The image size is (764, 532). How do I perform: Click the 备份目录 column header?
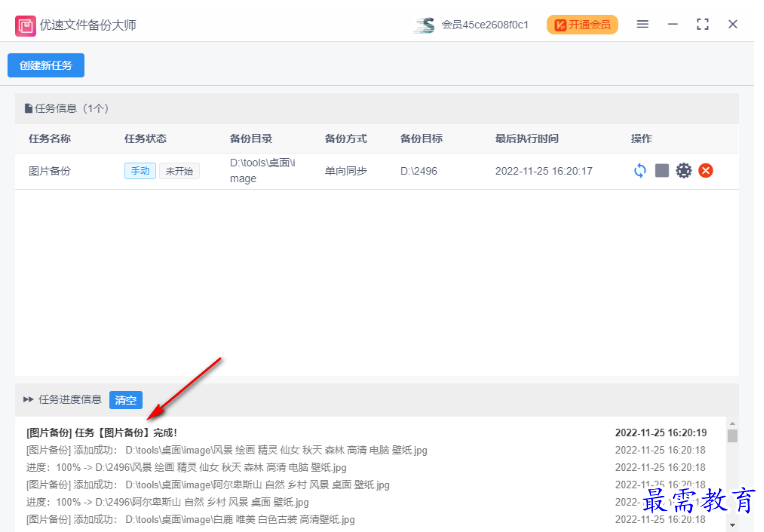[251, 139]
